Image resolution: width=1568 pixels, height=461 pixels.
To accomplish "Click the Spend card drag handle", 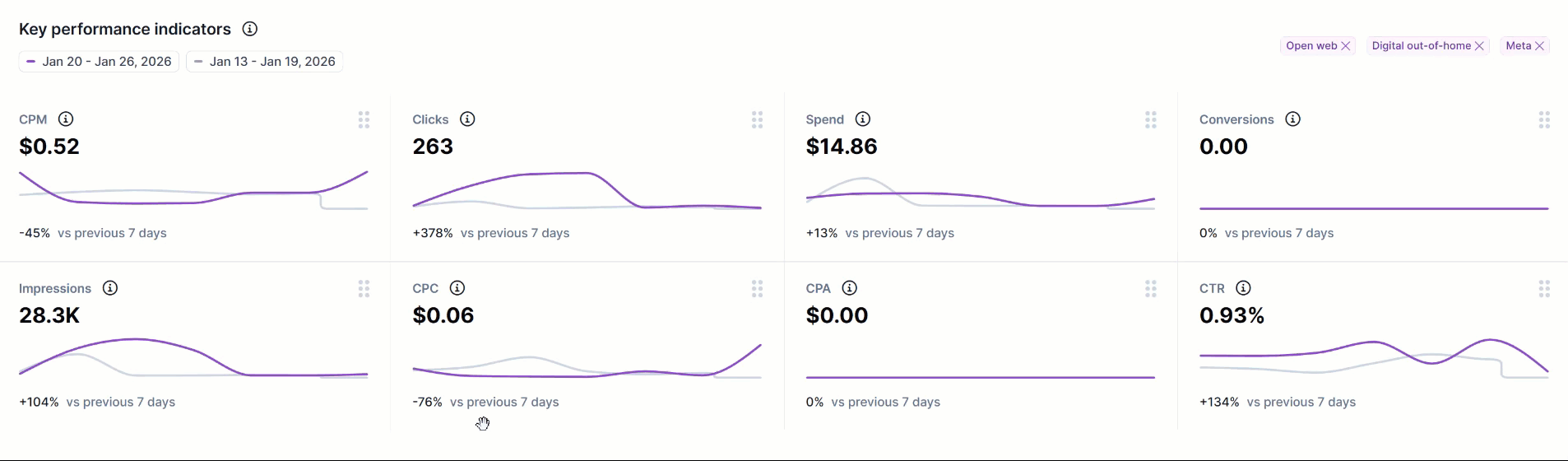I will click(1151, 120).
